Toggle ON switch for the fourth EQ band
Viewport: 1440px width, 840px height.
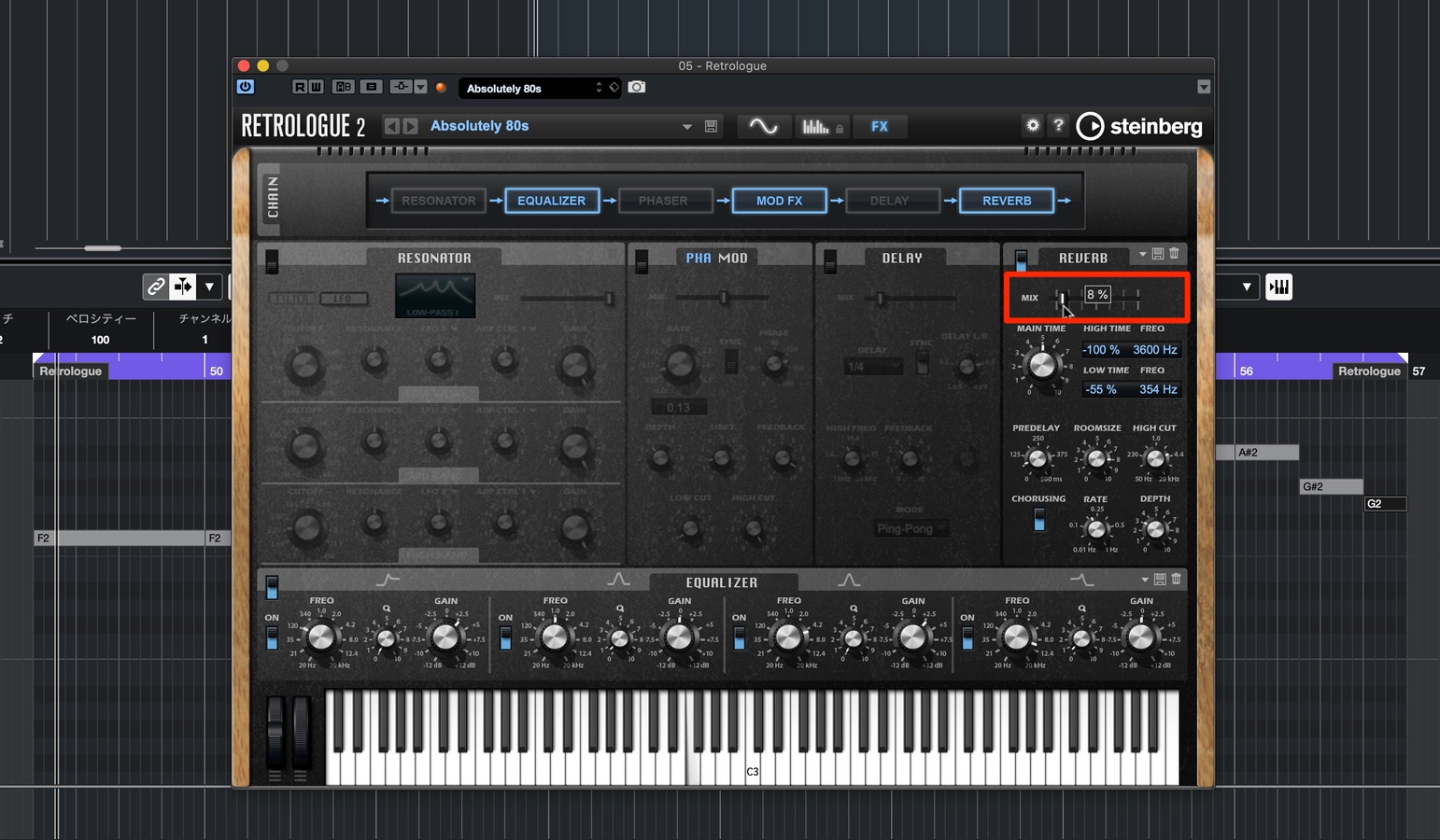(967, 638)
